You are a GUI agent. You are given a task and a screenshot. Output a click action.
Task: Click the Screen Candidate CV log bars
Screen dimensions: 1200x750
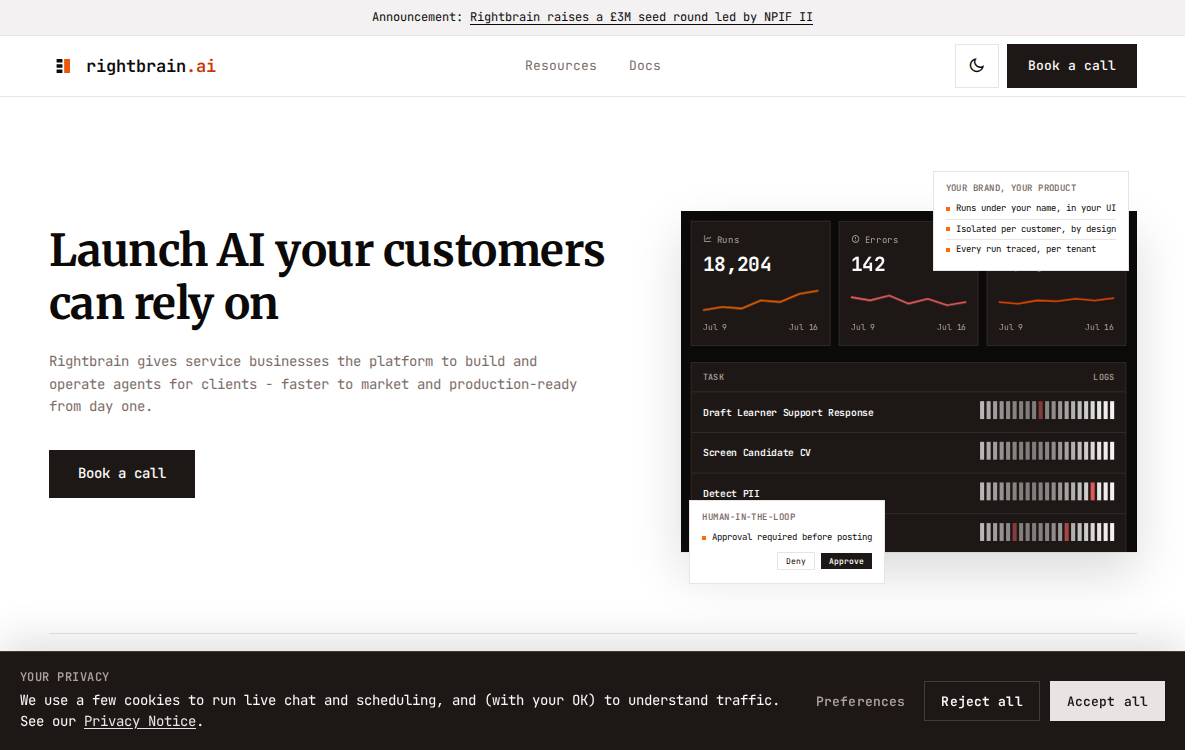[1047, 451]
